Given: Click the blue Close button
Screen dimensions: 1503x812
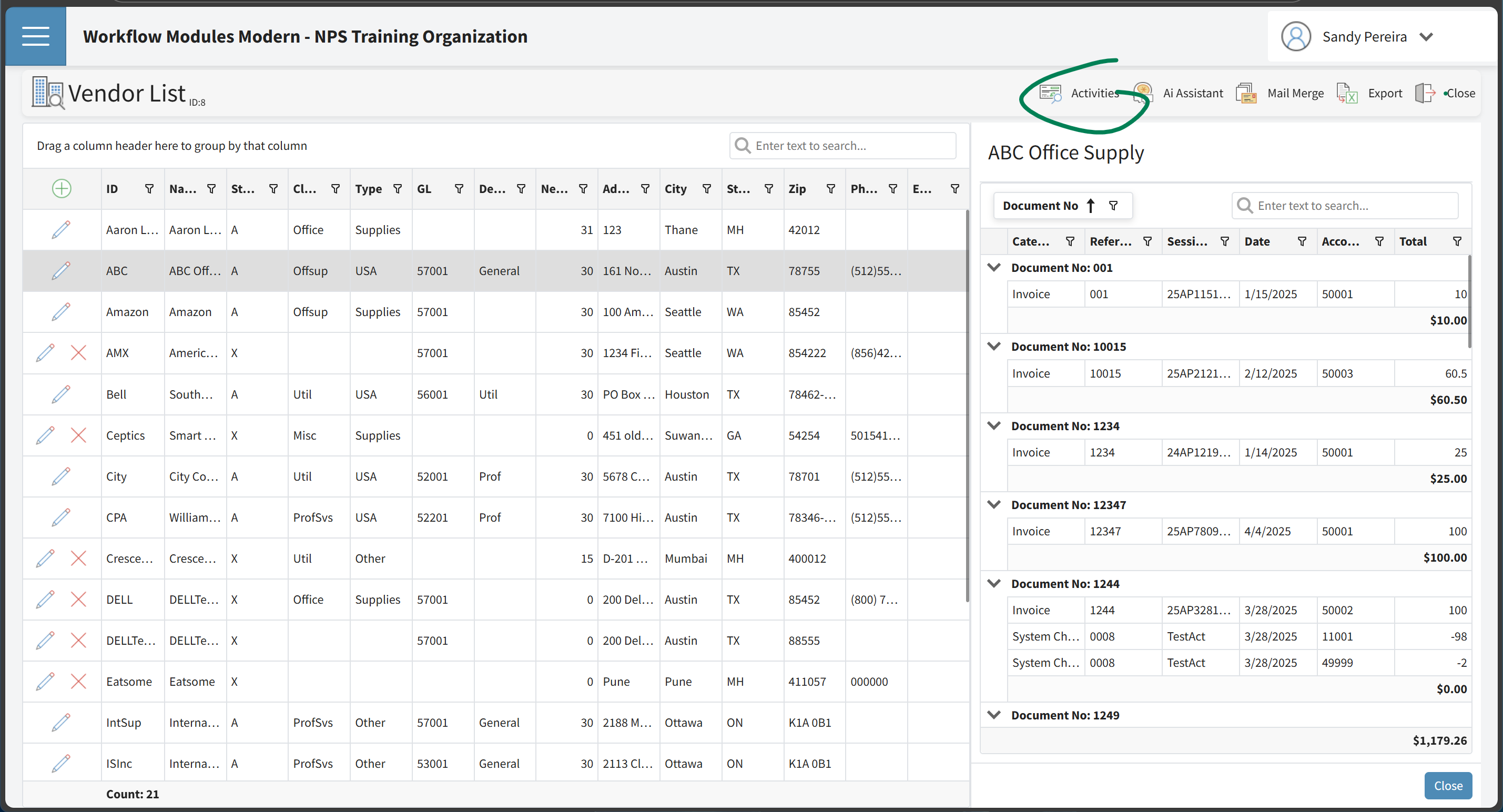Looking at the screenshot, I should [x=1448, y=785].
